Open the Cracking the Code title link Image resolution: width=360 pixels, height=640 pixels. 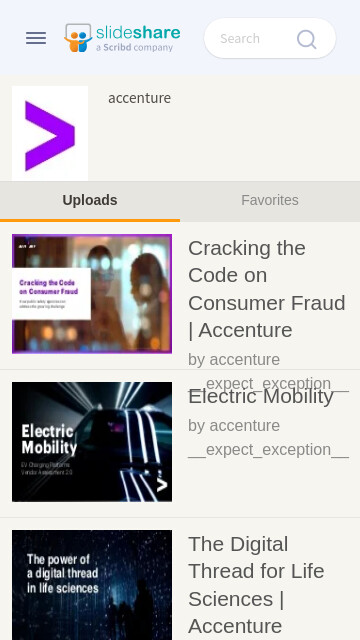pos(267,289)
